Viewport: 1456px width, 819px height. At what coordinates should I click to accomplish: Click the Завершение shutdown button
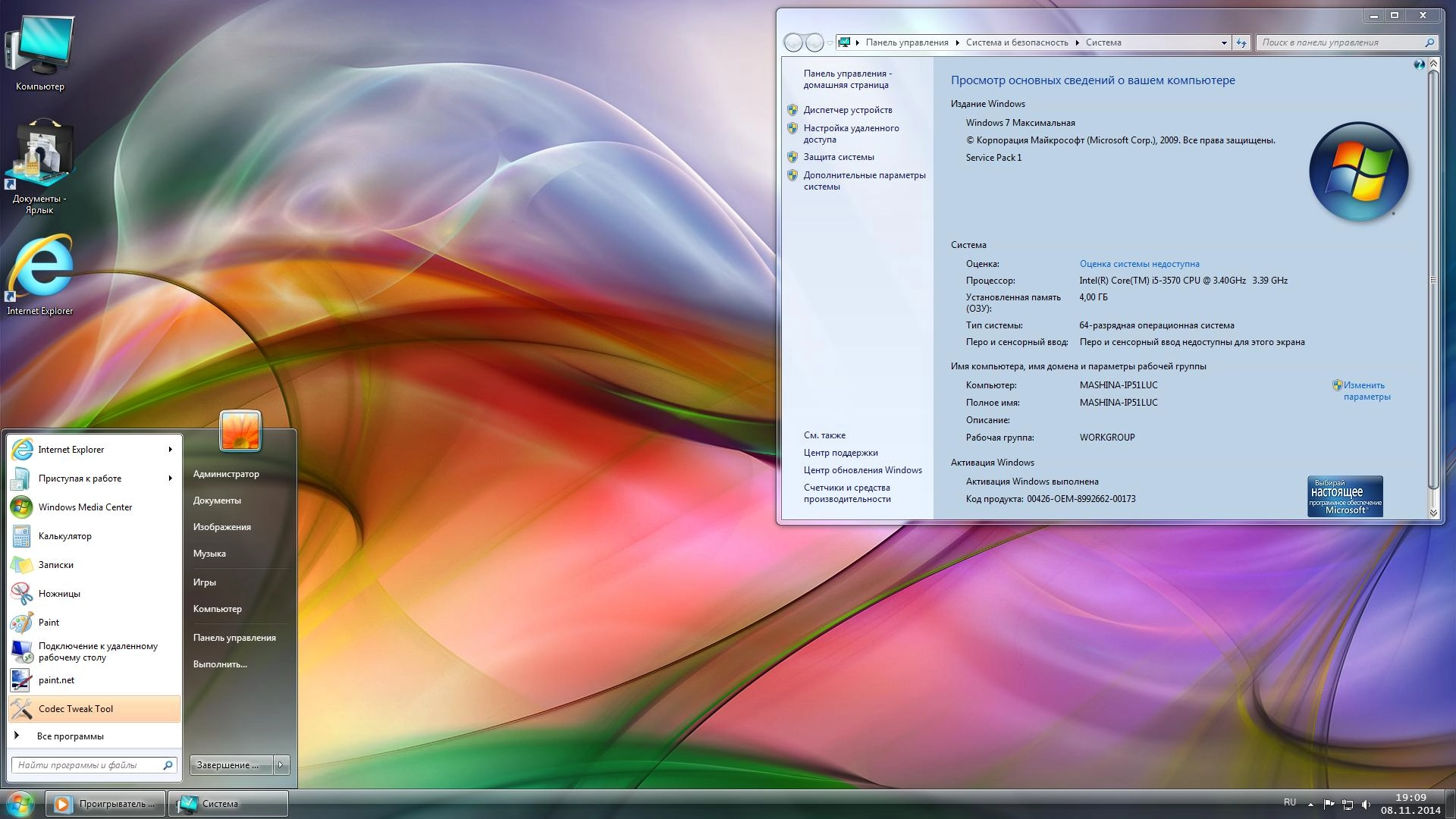coord(231,764)
